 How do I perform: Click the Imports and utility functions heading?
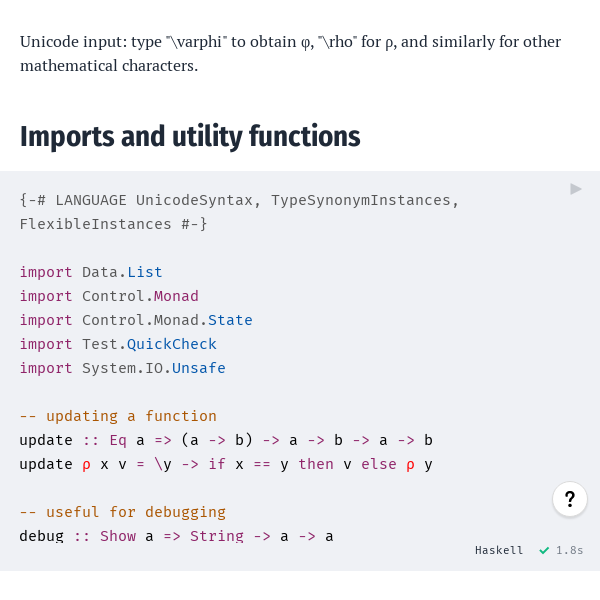tap(190, 137)
